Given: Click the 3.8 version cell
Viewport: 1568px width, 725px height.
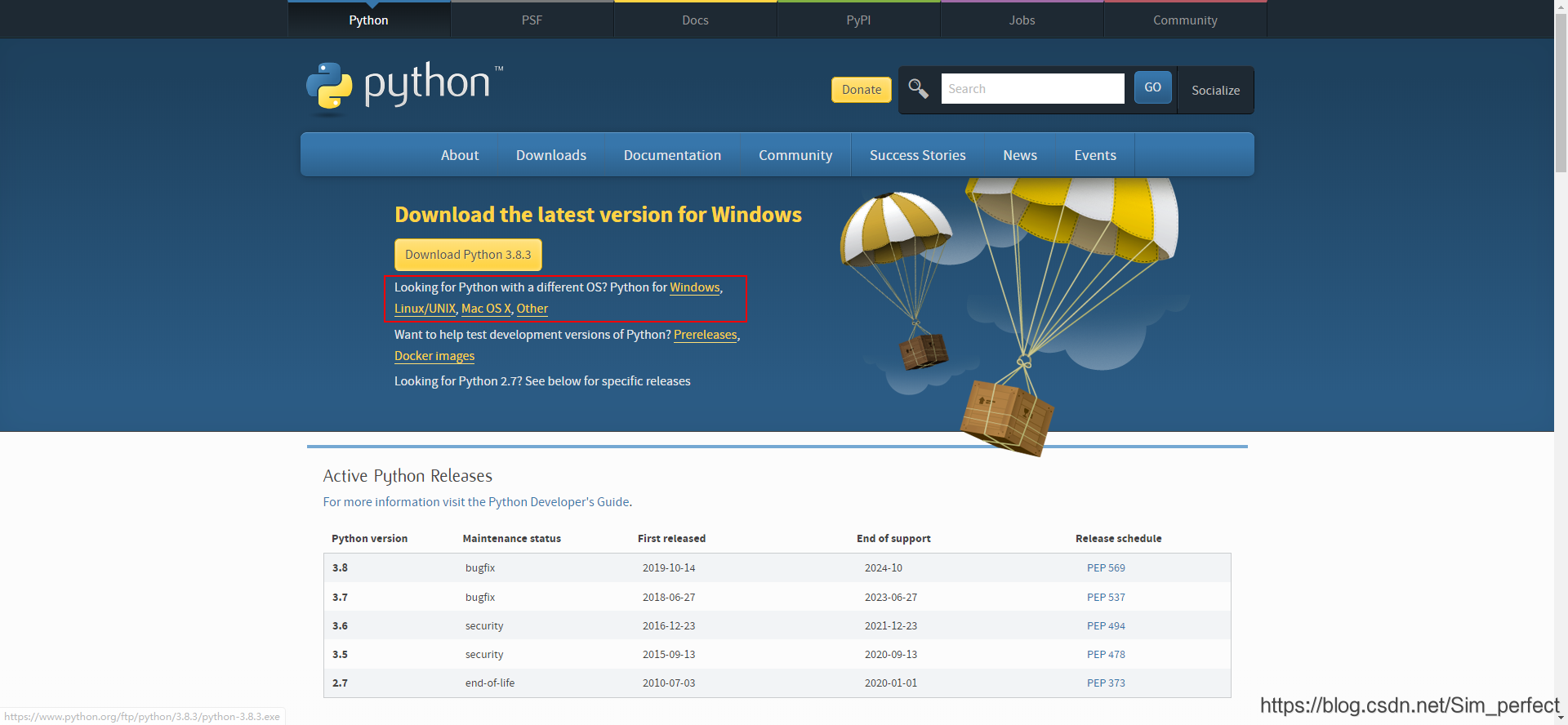Looking at the screenshot, I should coord(341,568).
